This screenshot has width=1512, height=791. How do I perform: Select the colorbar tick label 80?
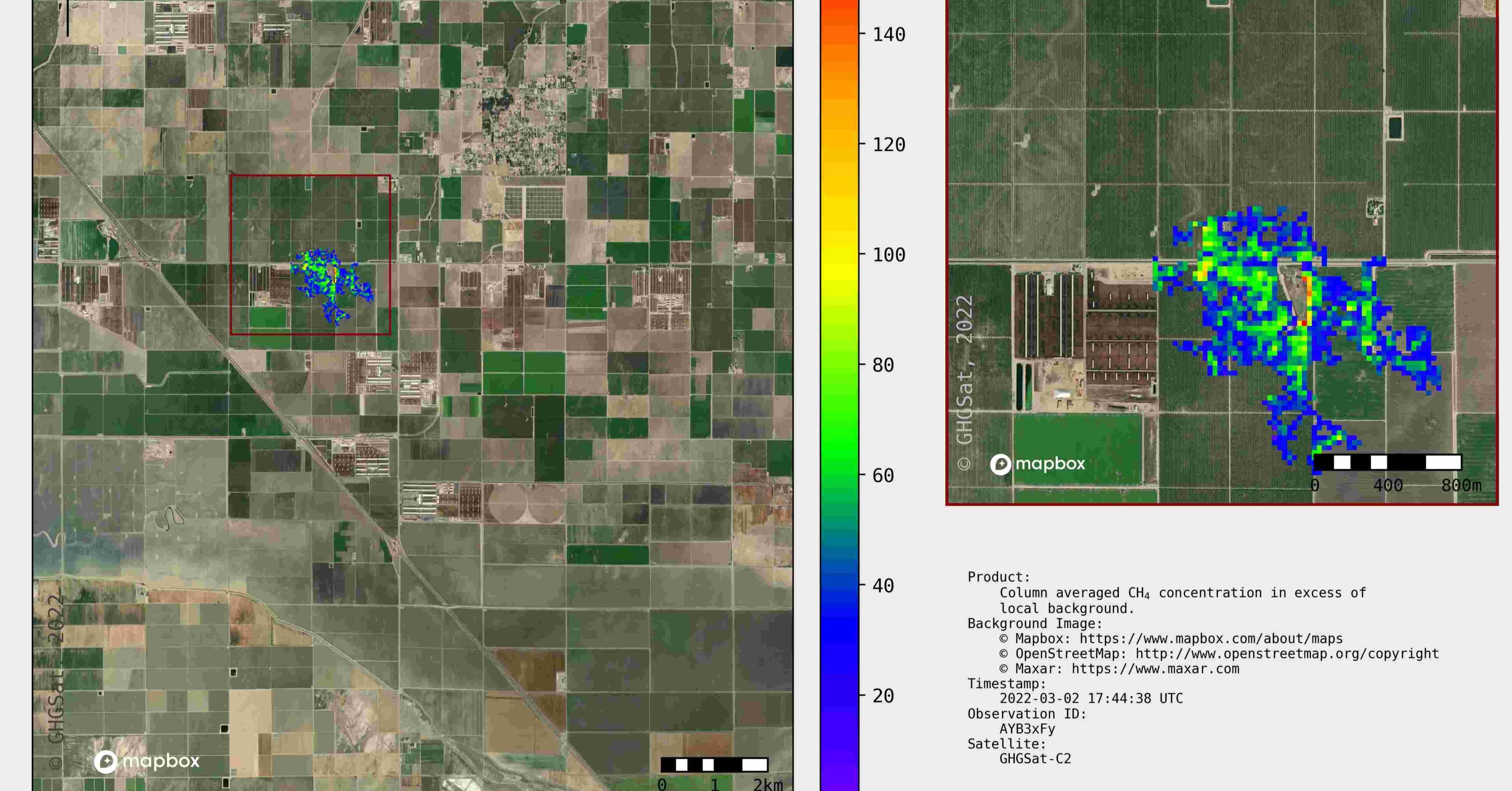pyautogui.click(x=883, y=365)
